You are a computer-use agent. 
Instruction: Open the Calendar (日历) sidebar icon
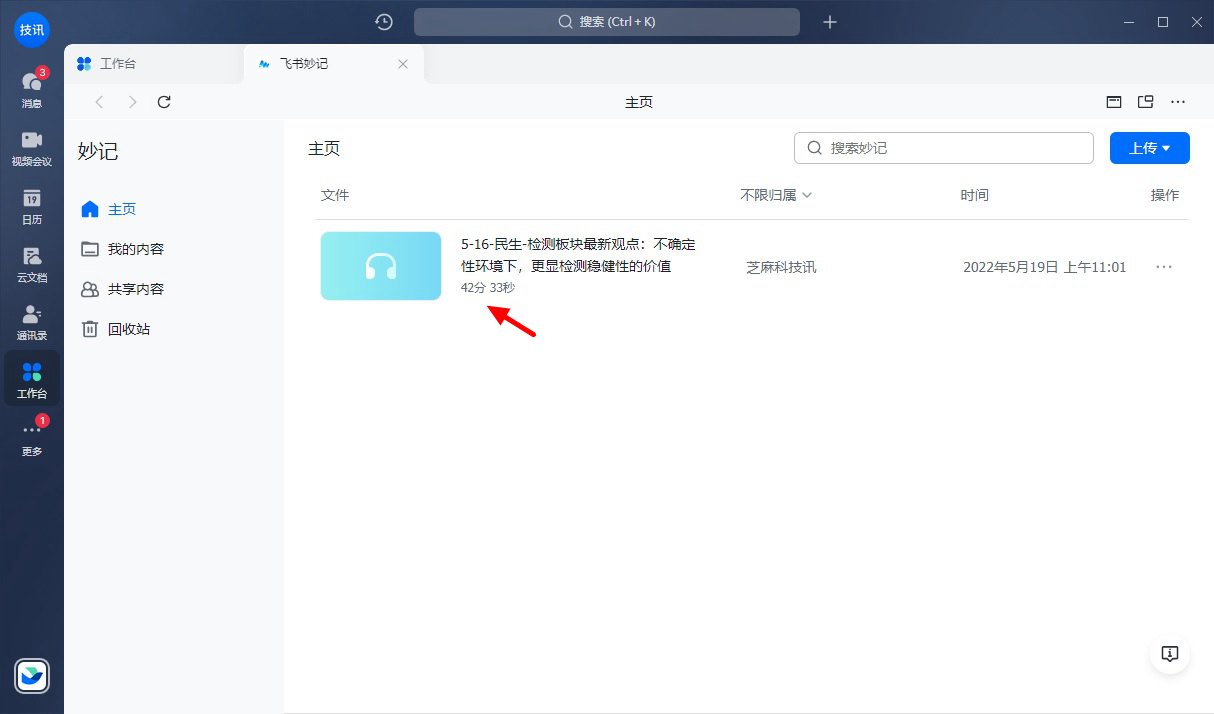[31, 205]
